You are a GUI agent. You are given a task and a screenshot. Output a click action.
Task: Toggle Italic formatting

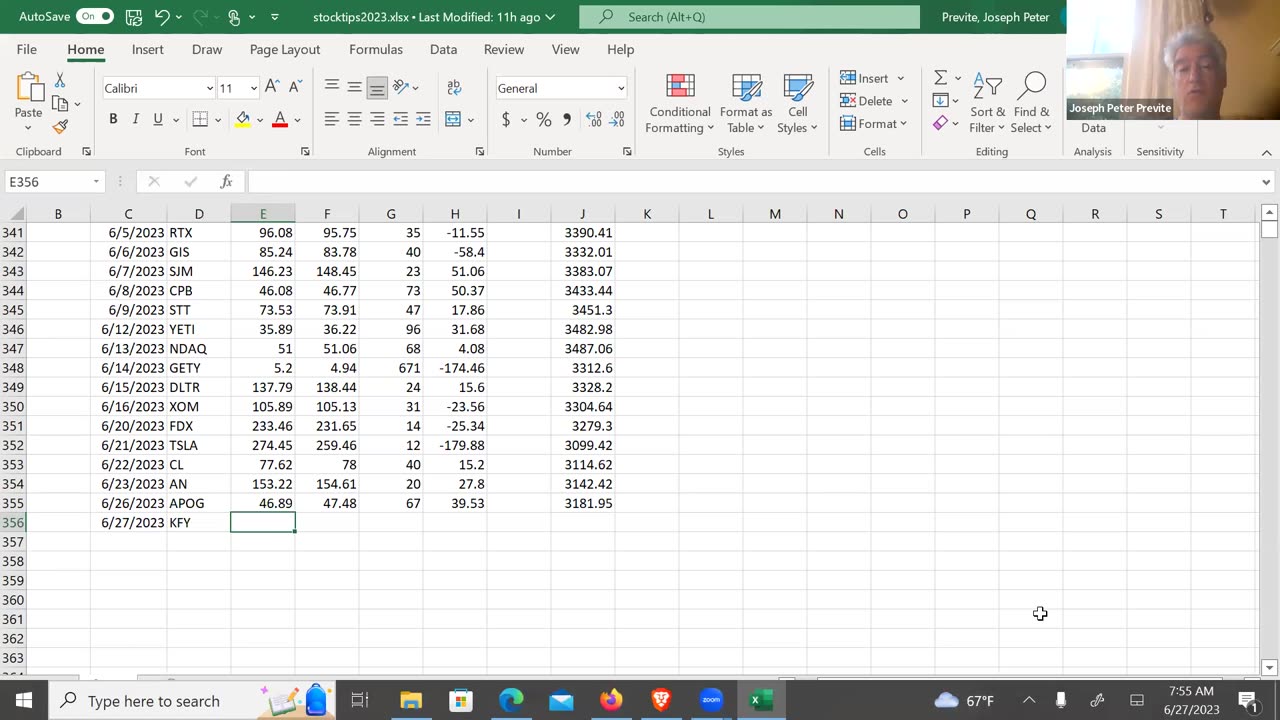[135, 119]
